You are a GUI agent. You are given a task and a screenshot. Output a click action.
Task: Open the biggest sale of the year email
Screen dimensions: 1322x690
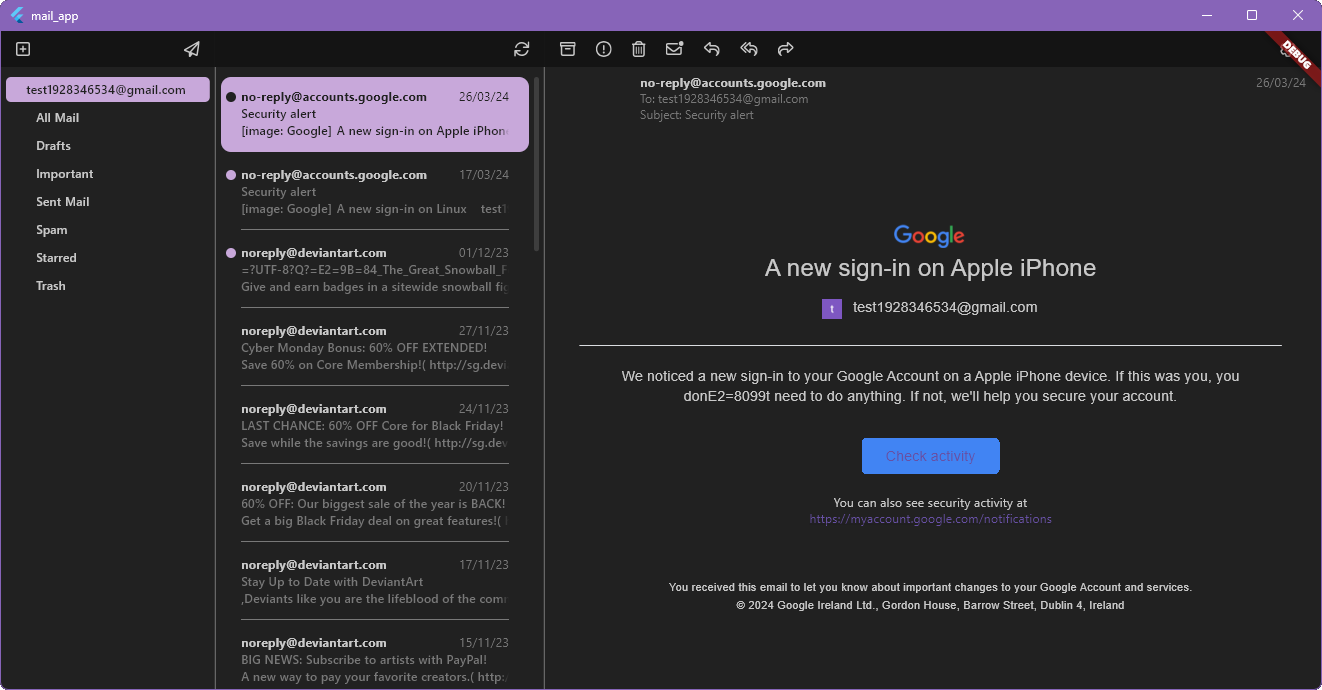coord(375,504)
